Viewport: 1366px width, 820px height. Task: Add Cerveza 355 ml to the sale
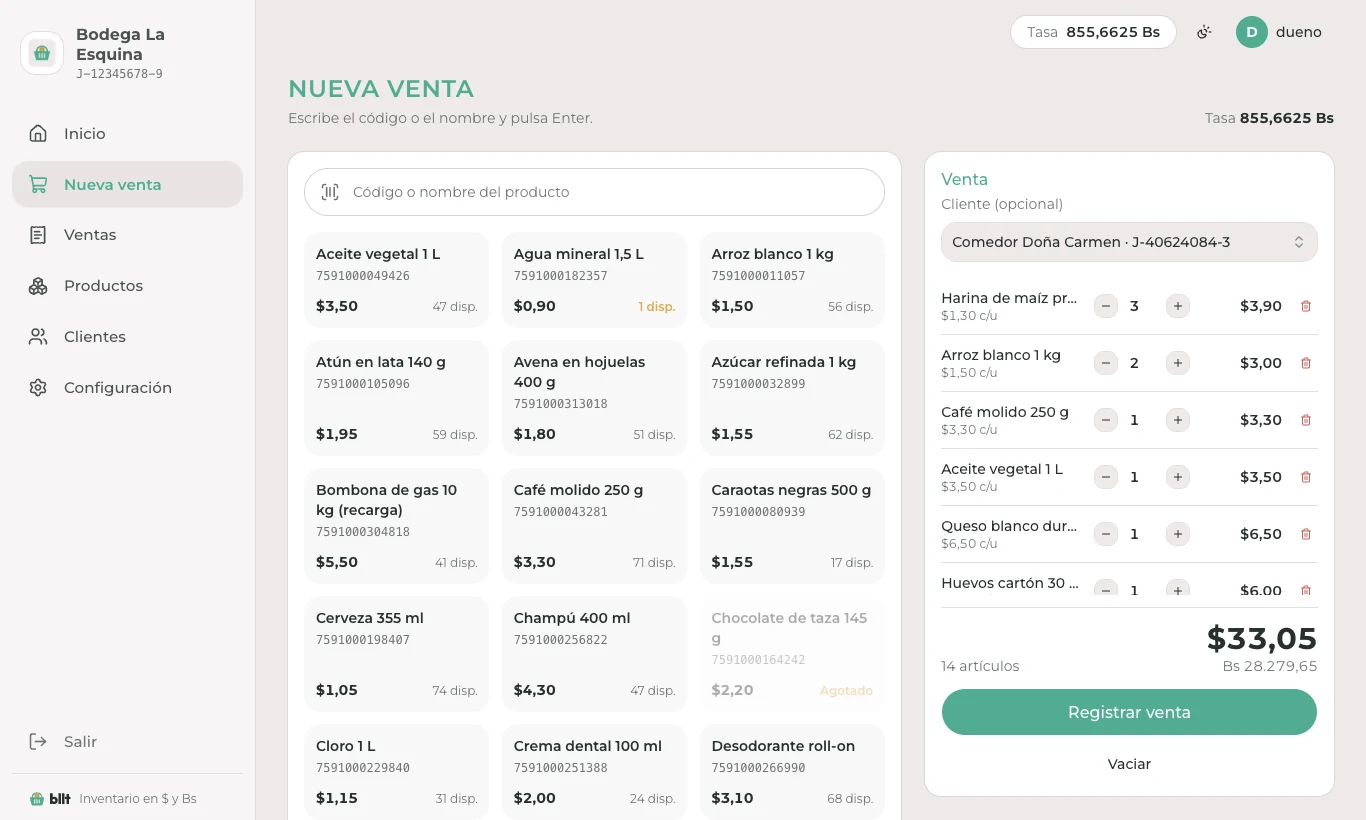coord(397,654)
